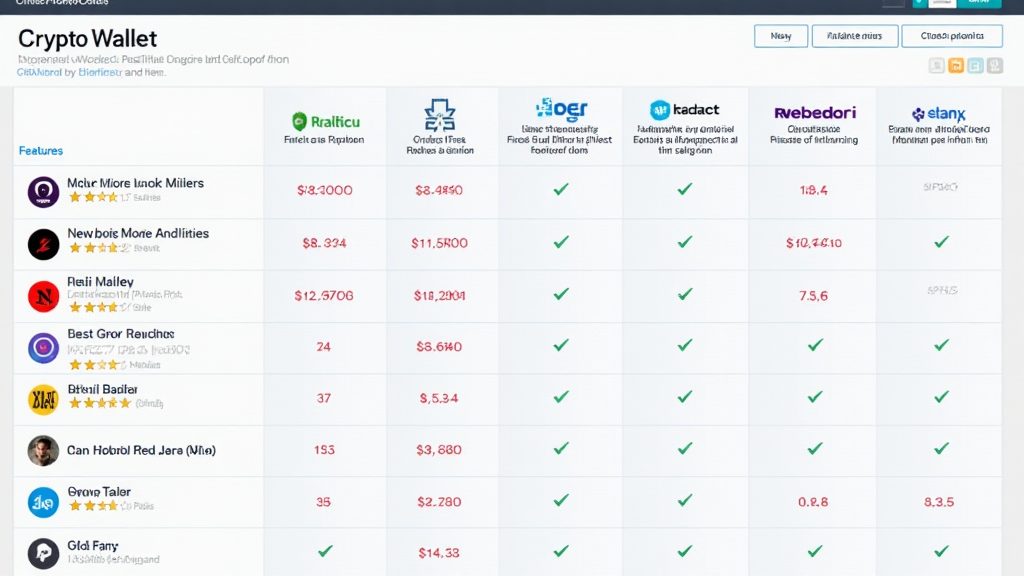
Task: Click the $12,6706 value cell
Action: click(324, 296)
